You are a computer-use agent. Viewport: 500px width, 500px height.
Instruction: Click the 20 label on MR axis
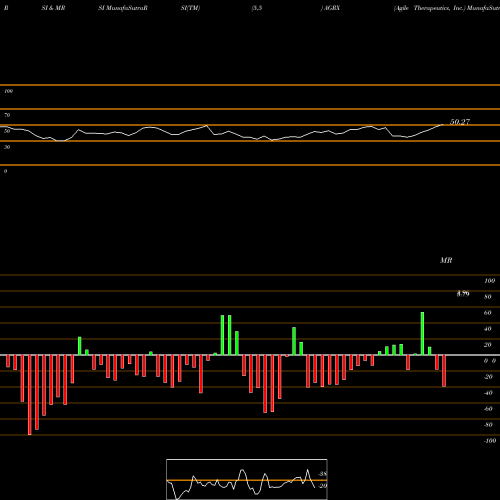click(488, 345)
